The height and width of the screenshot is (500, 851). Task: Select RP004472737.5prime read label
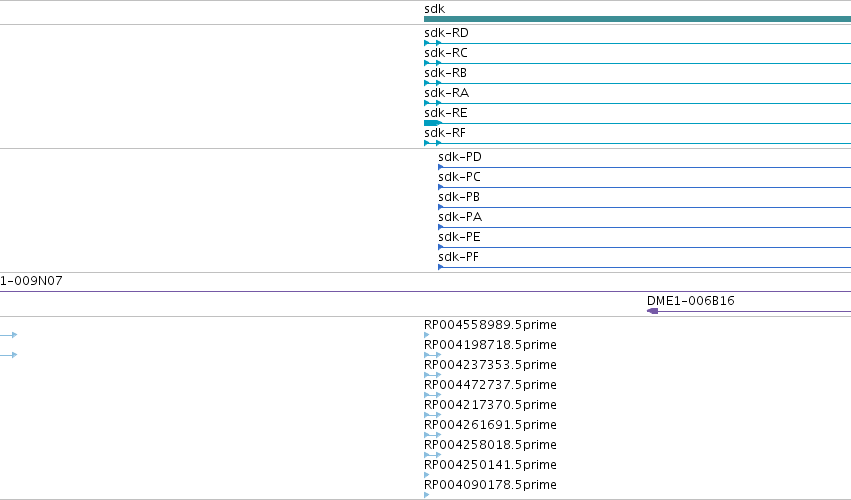(x=490, y=385)
